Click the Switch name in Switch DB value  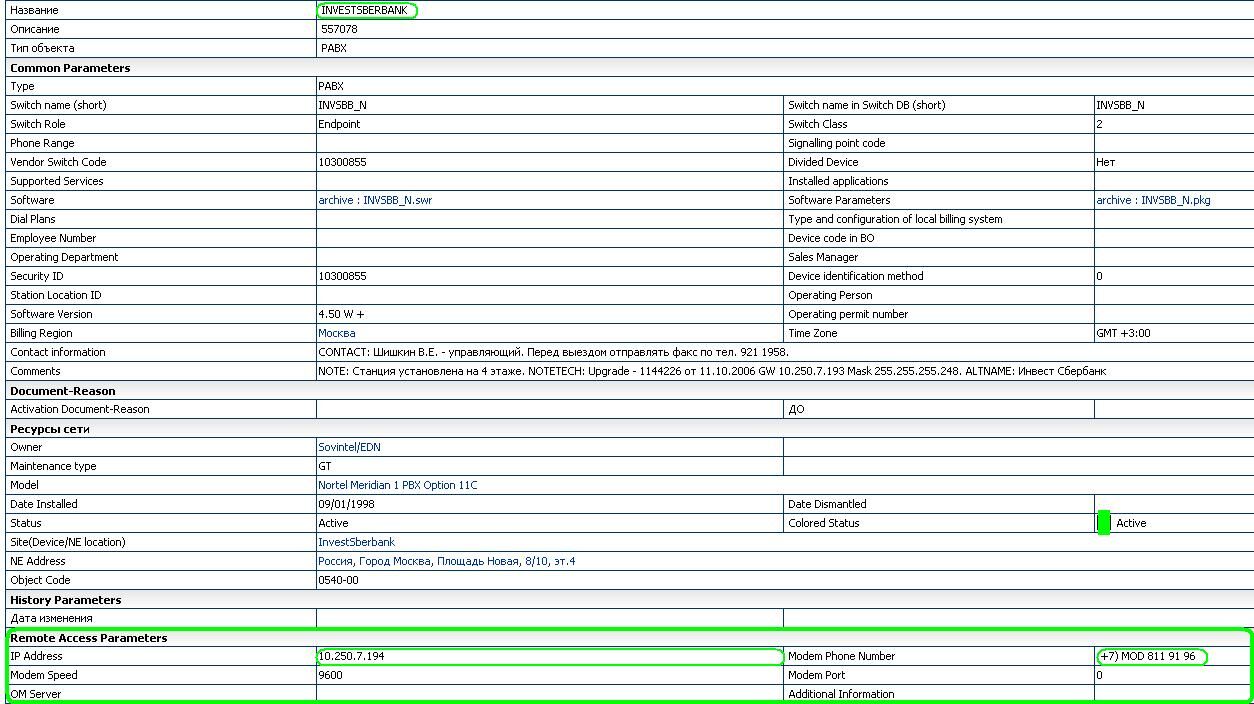tap(1121, 105)
